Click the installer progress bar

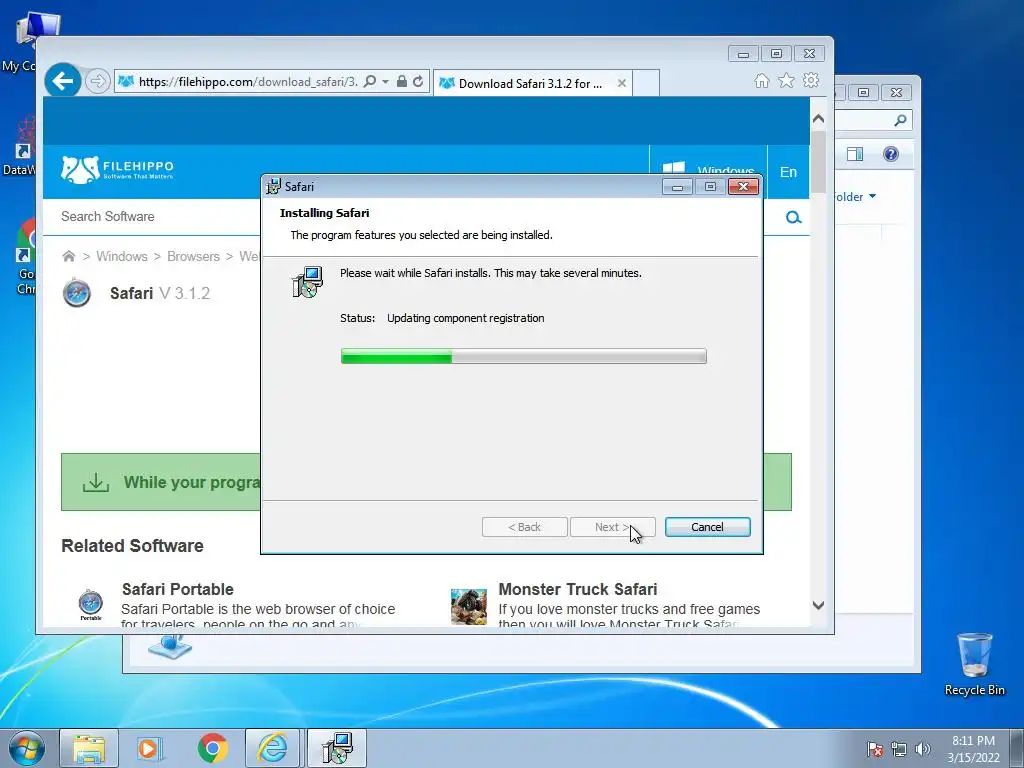pos(524,356)
